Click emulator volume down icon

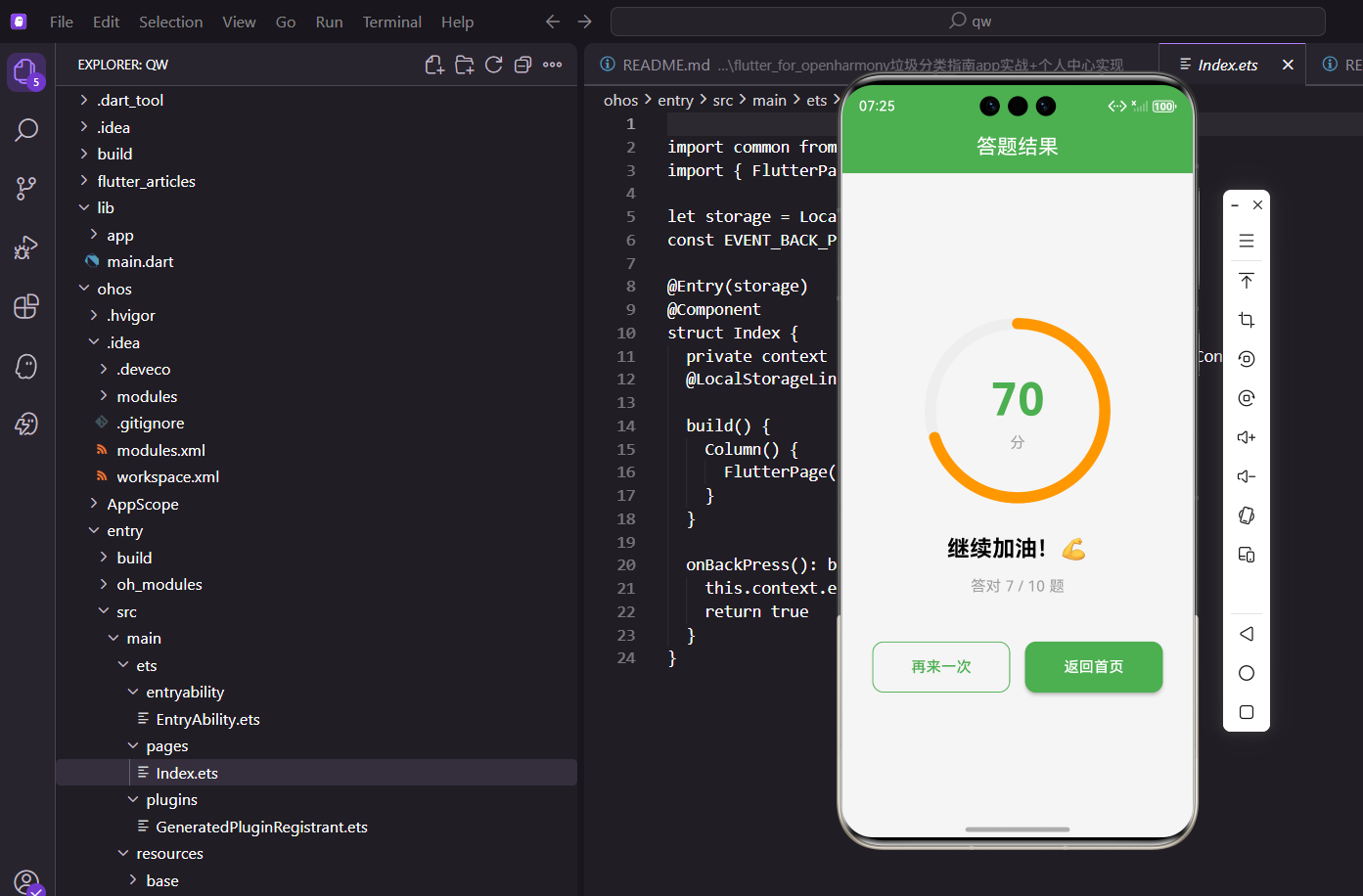pos(1247,476)
